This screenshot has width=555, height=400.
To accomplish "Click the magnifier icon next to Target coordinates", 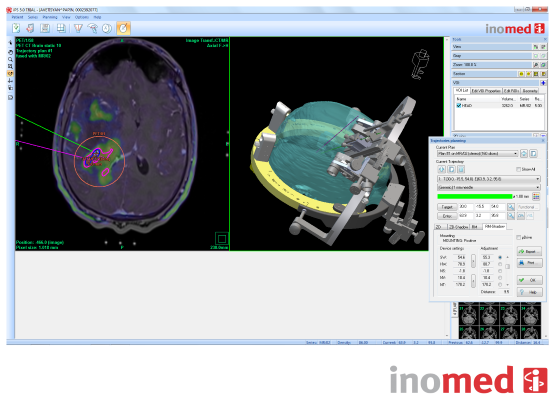I will click(x=511, y=207).
